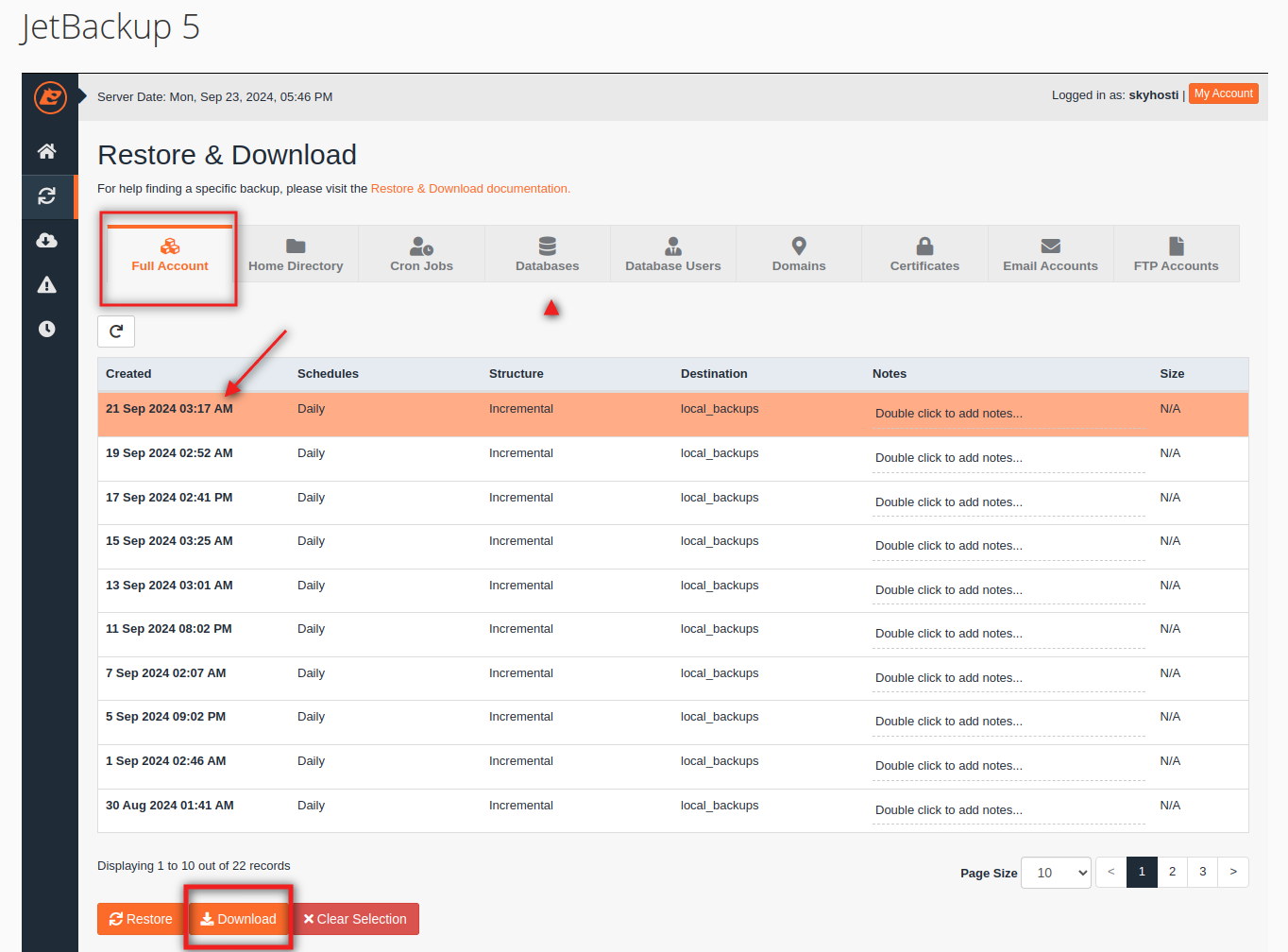Viewport: 1288px width, 952px height.
Task: Go to page 3
Action: coord(1202,872)
